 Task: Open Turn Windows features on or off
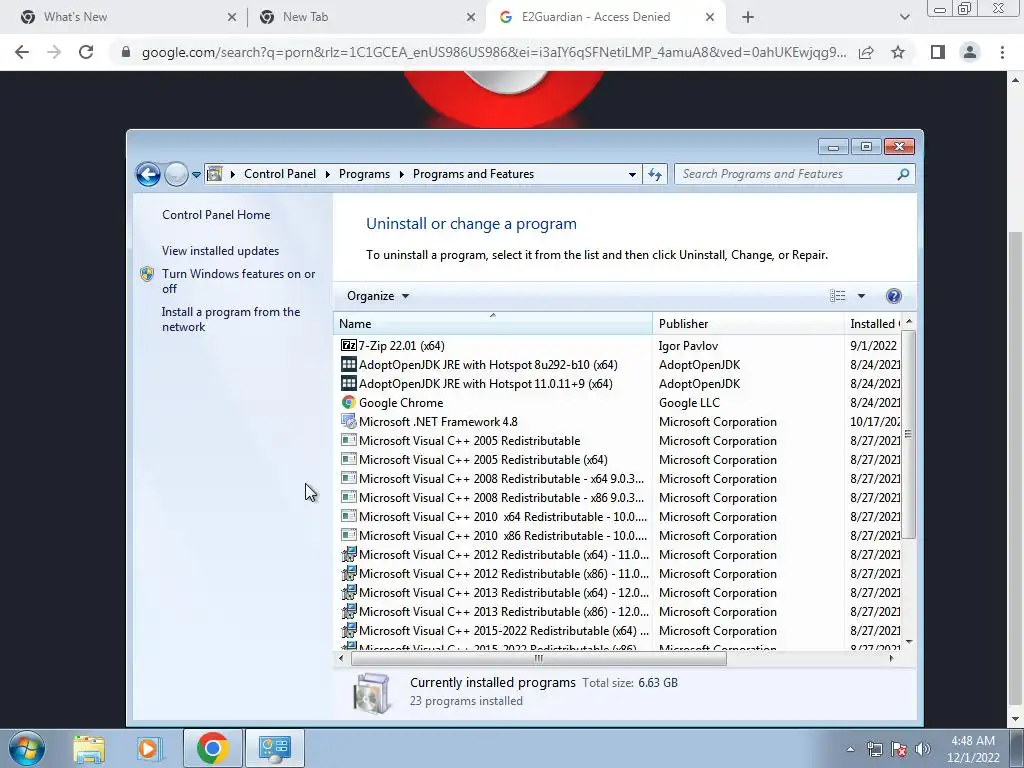pos(238,281)
